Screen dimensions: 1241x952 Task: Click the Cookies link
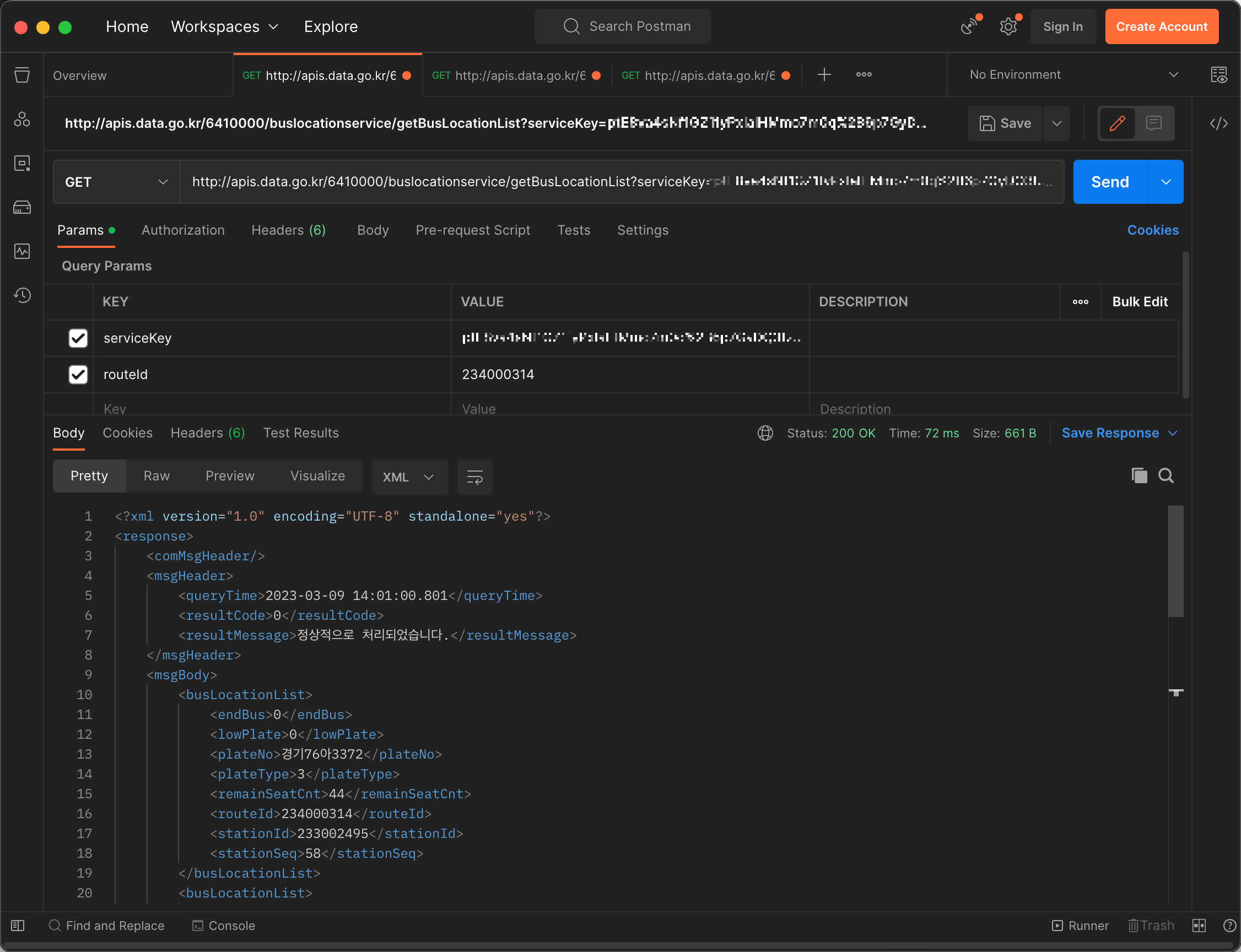click(x=1152, y=230)
